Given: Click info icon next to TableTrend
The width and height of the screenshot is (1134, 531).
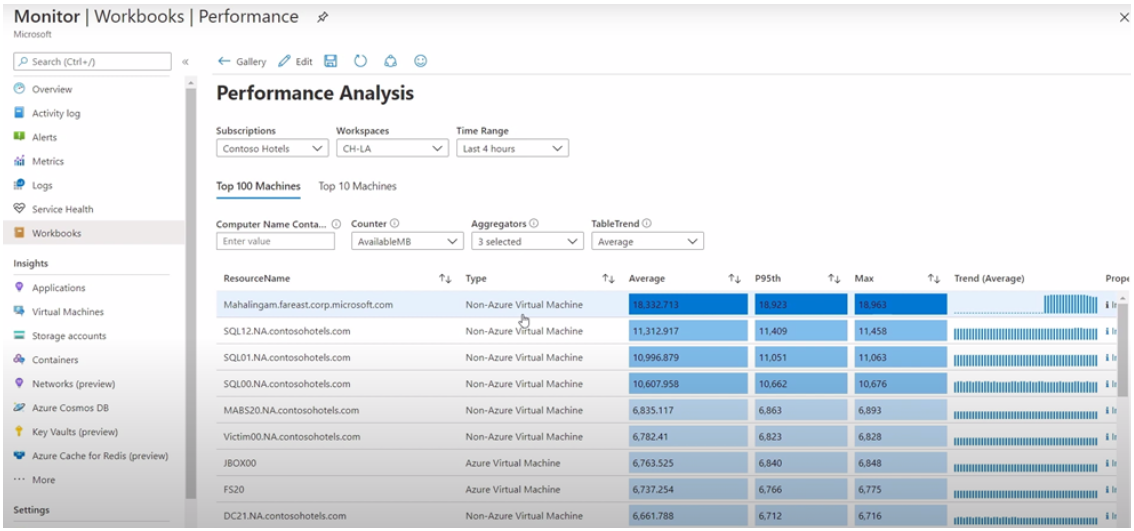Looking at the screenshot, I should tap(647, 224).
